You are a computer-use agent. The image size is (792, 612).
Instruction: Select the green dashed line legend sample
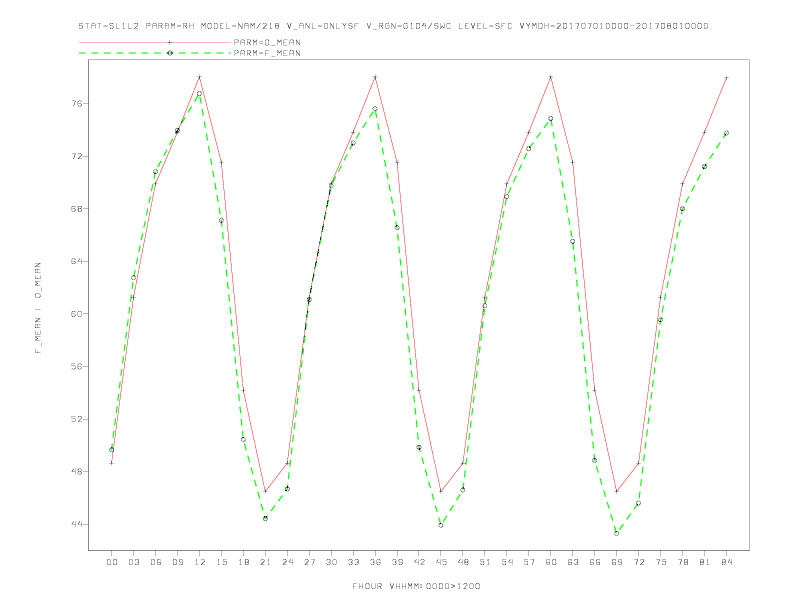click(155, 53)
